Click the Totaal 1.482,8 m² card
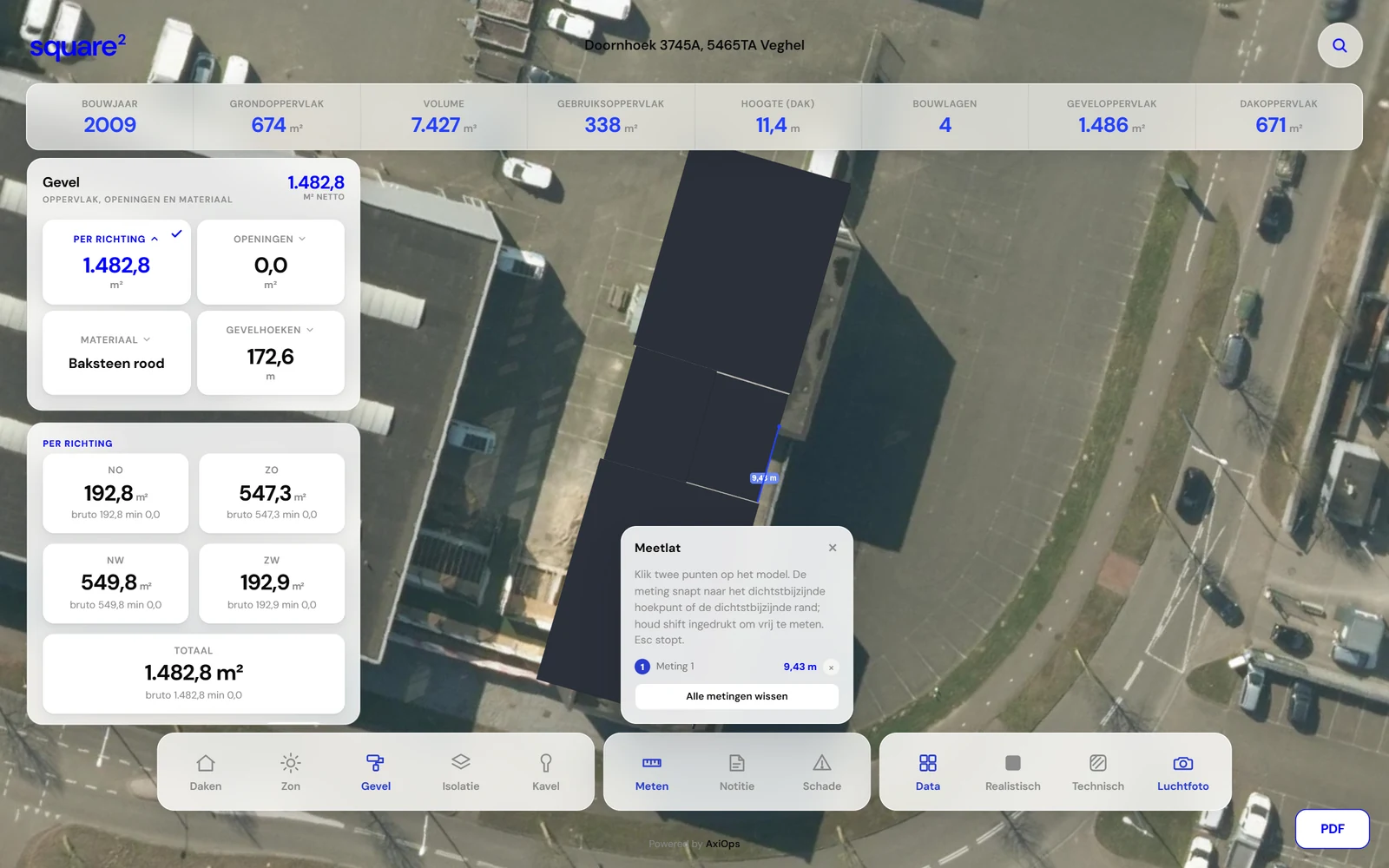The image size is (1389, 868). [x=194, y=674]
